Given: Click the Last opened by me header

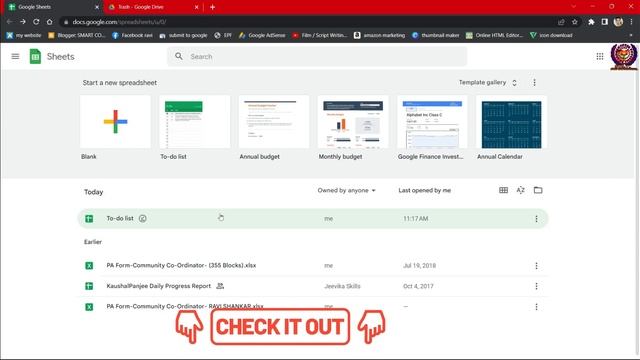Looking at the screenshot, I should pos(424,190).
